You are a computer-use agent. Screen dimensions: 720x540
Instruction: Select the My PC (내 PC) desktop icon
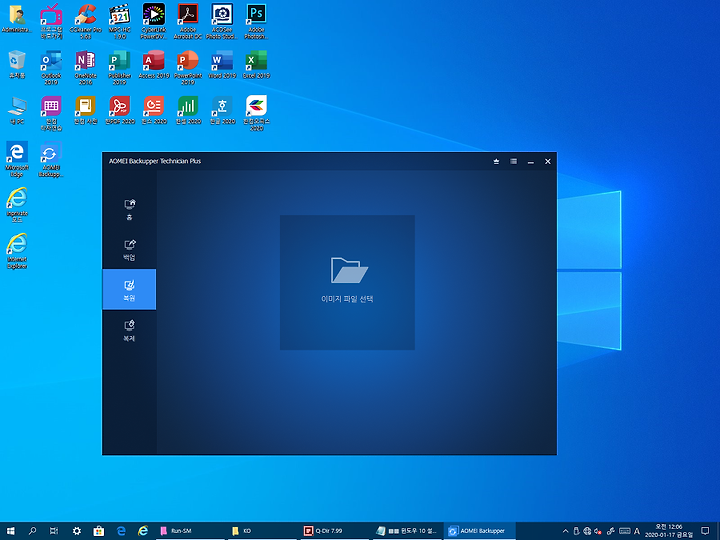(17, 110)
